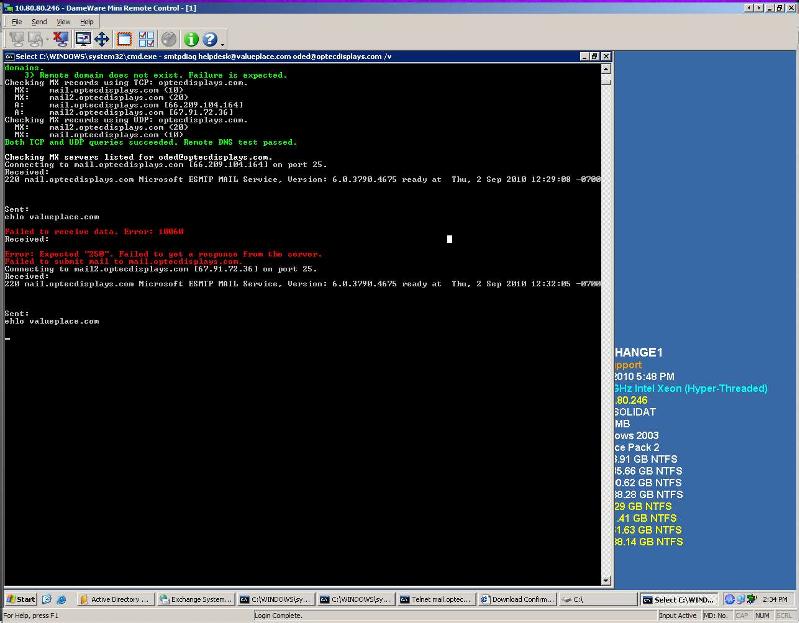Click the gray globe toolbar icon
This screenshot has height=623, width=799.
169,39
